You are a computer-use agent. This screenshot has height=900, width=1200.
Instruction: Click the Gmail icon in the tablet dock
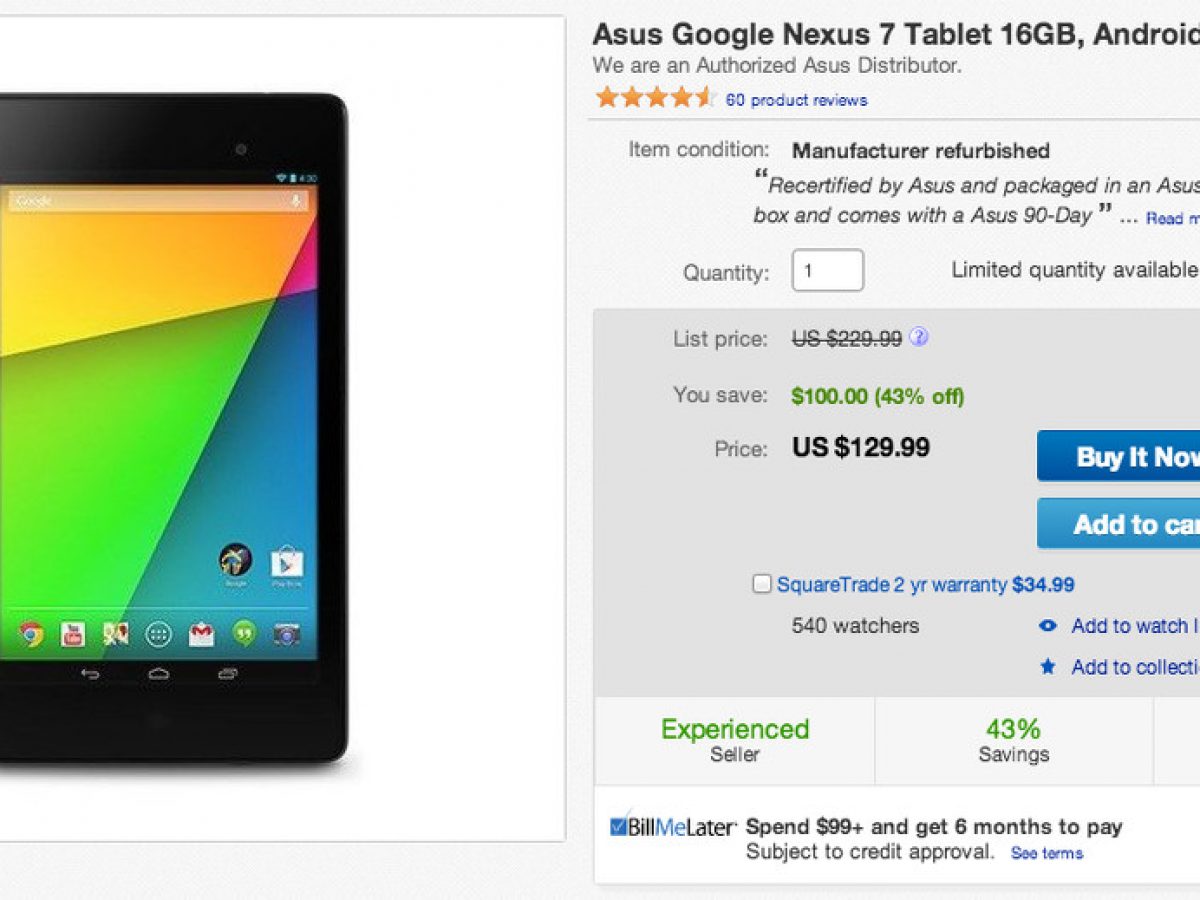[202, 633]
